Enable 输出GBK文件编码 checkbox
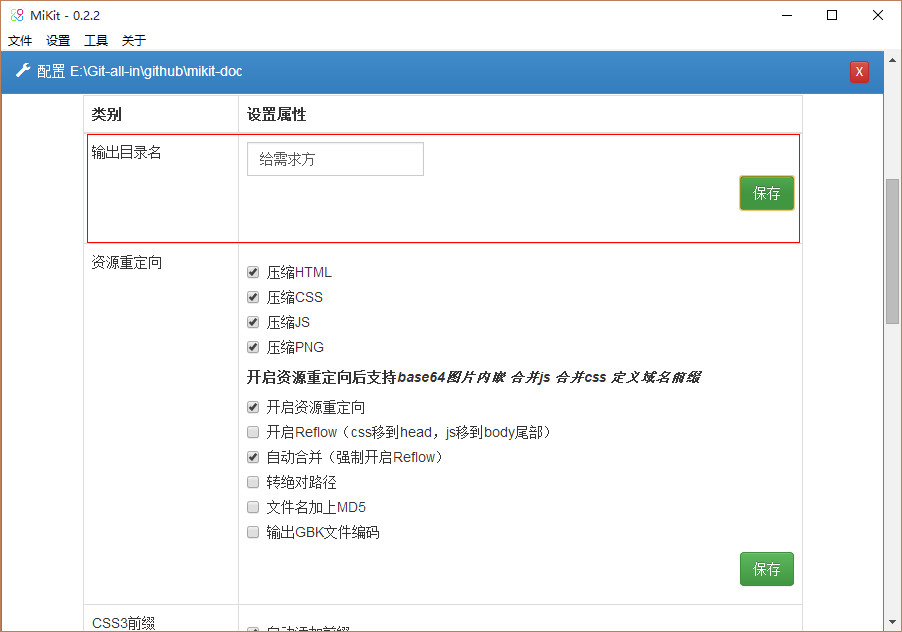This screenshot has width=902, height=632. click(253, 532)
